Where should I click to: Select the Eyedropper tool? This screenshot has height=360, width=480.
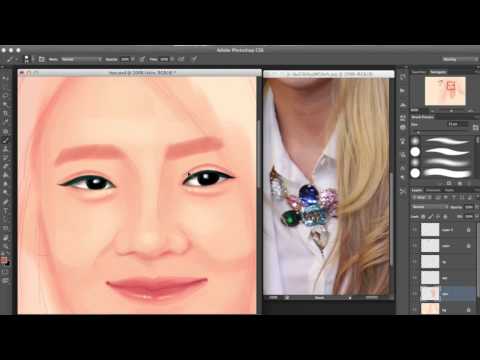point(5,122)
